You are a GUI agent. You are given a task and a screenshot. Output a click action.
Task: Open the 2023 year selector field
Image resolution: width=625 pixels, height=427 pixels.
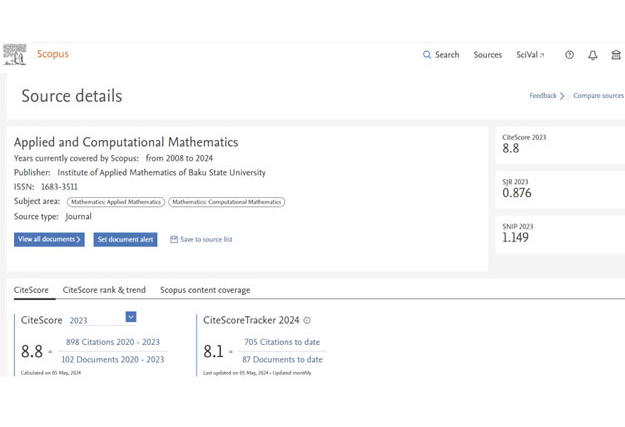(x=102, y=320)
